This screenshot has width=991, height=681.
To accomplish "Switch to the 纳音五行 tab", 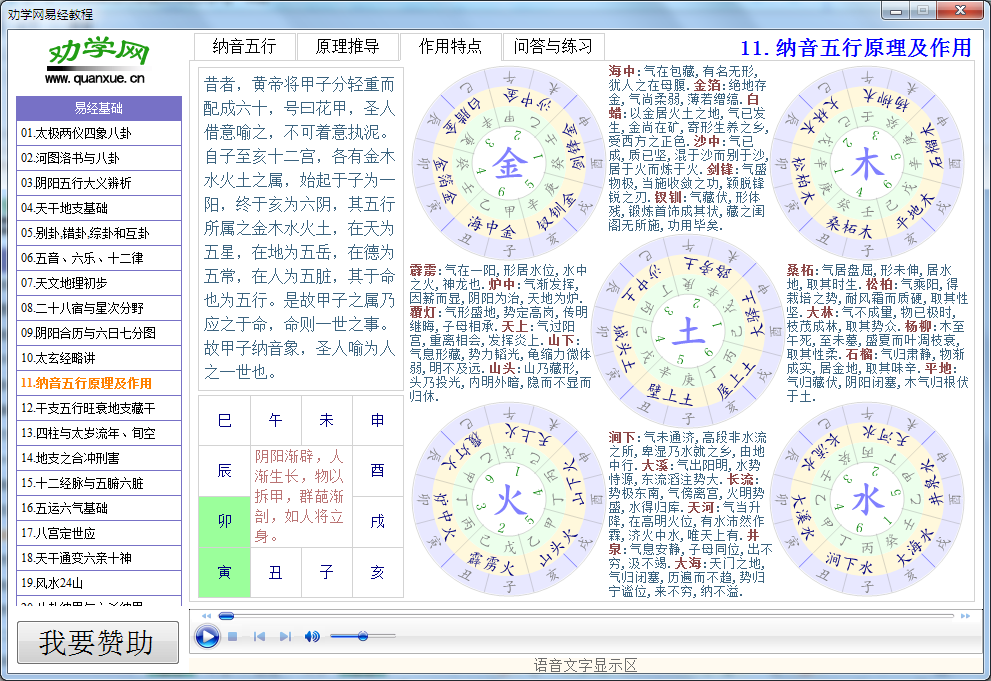I will pyautogui.click(x=243, y=46).
